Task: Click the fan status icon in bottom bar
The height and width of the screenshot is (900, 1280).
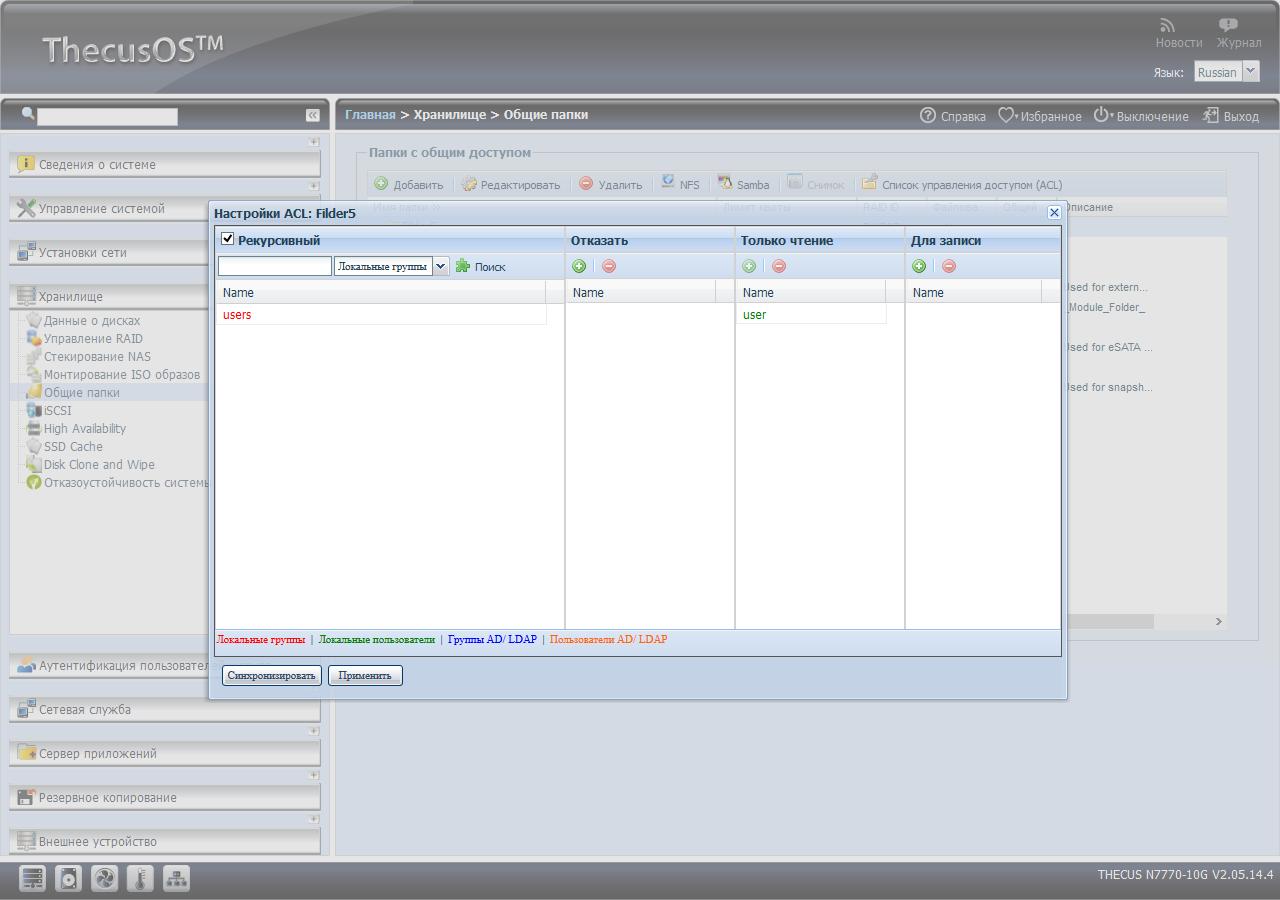Action: click(105, 879)
